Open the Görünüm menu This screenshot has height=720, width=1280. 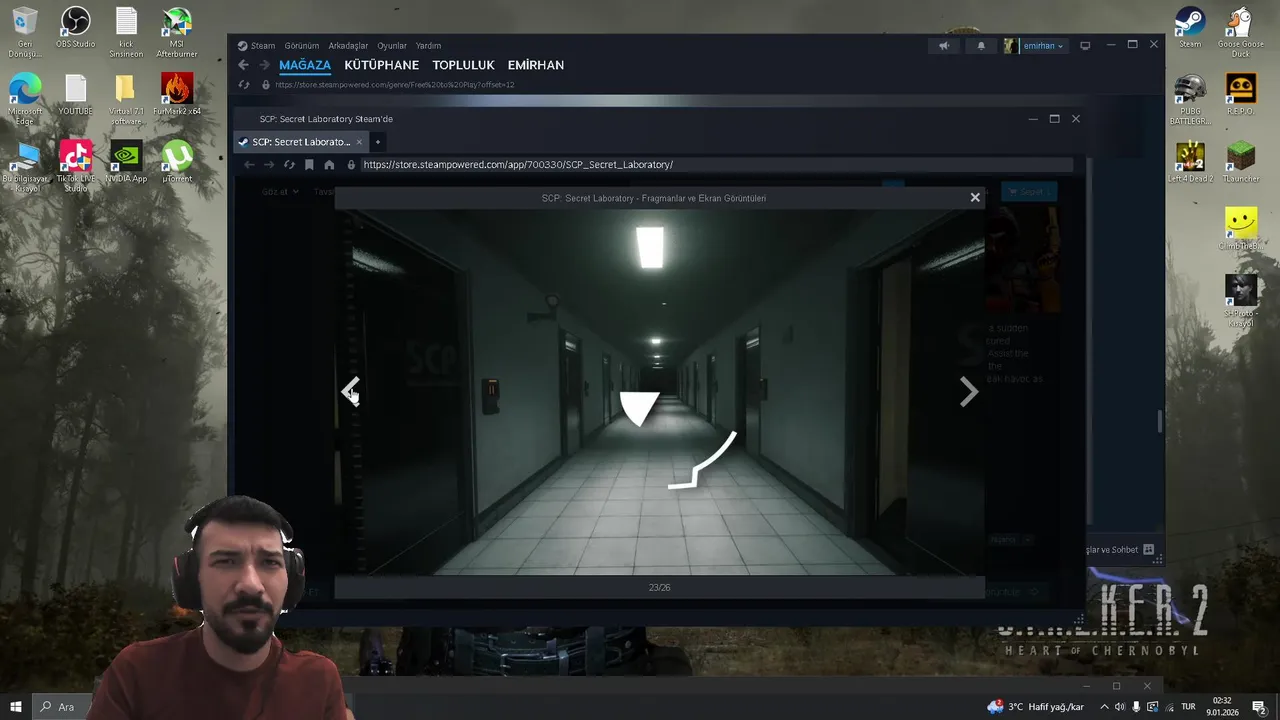(x=301, y=45)
